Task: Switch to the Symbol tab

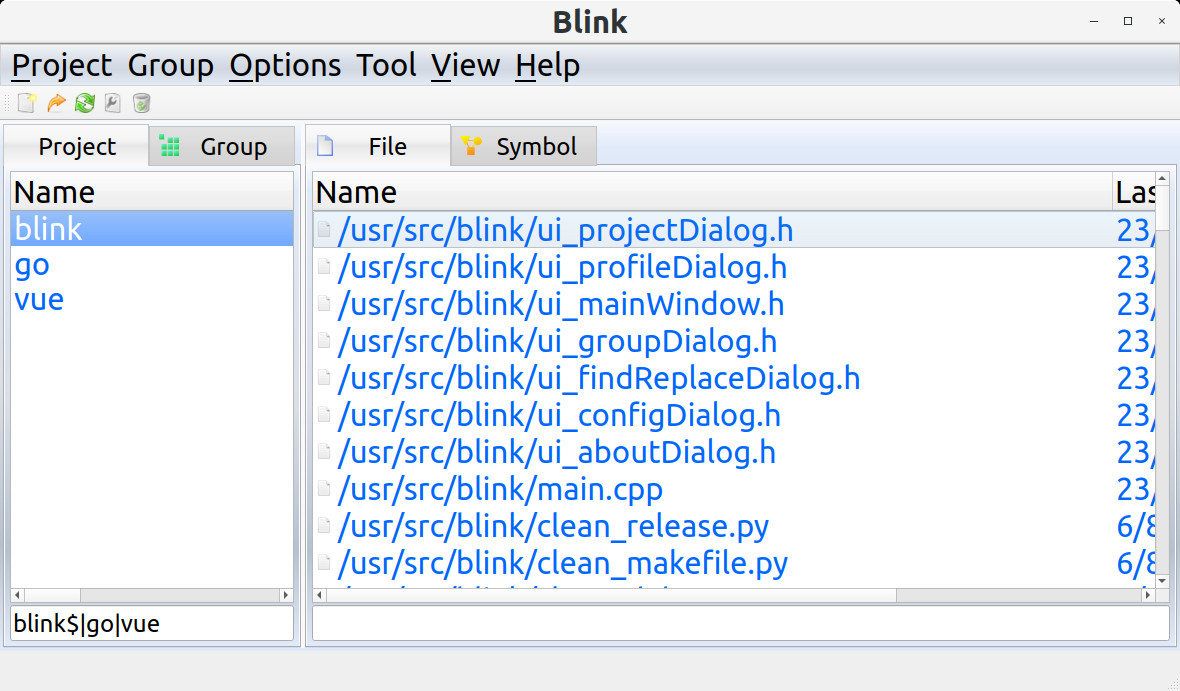Action: click(x=525, y=147)
